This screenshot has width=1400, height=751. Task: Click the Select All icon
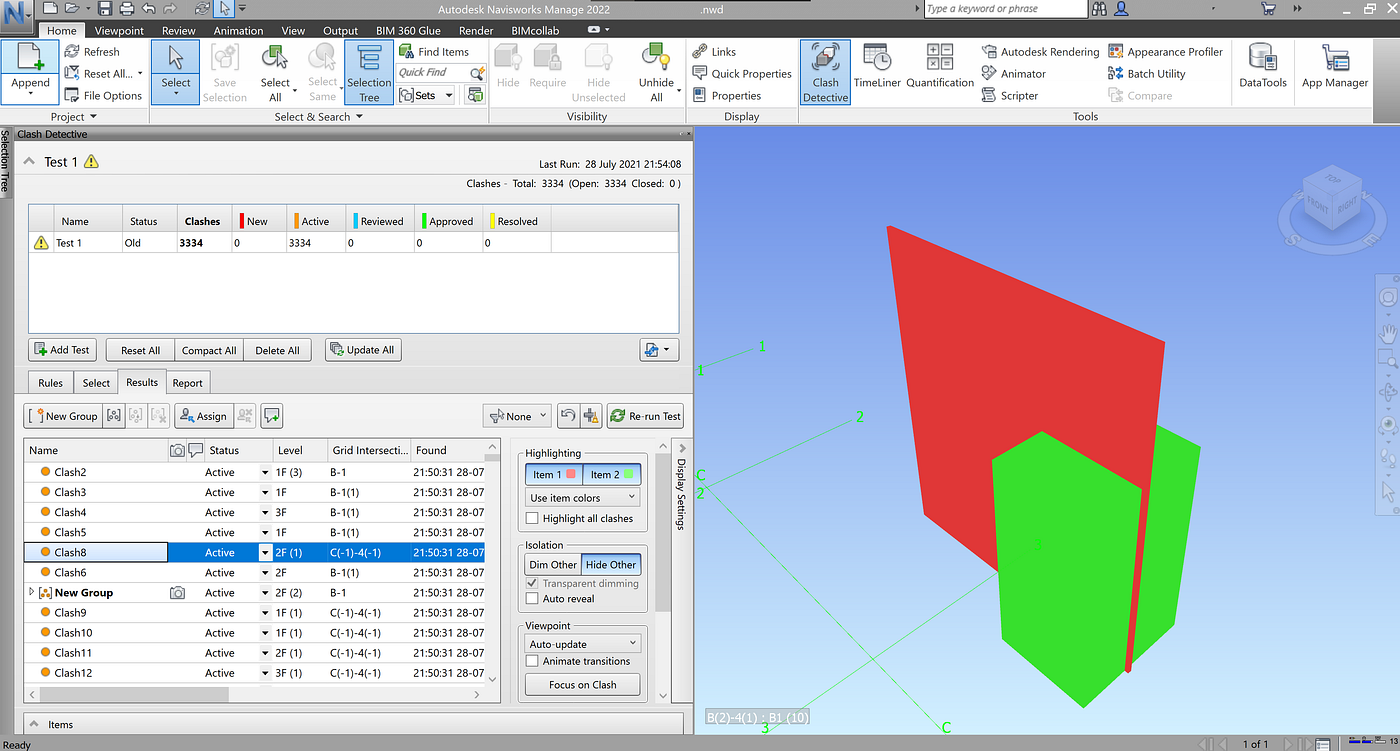click(275, 57)
